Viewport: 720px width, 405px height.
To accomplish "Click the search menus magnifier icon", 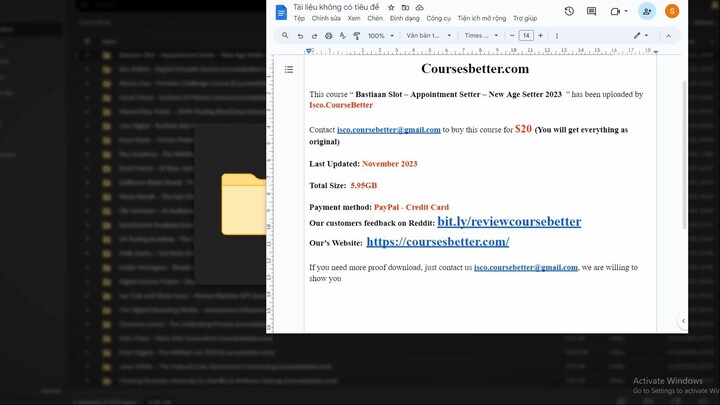I will 285,36.
